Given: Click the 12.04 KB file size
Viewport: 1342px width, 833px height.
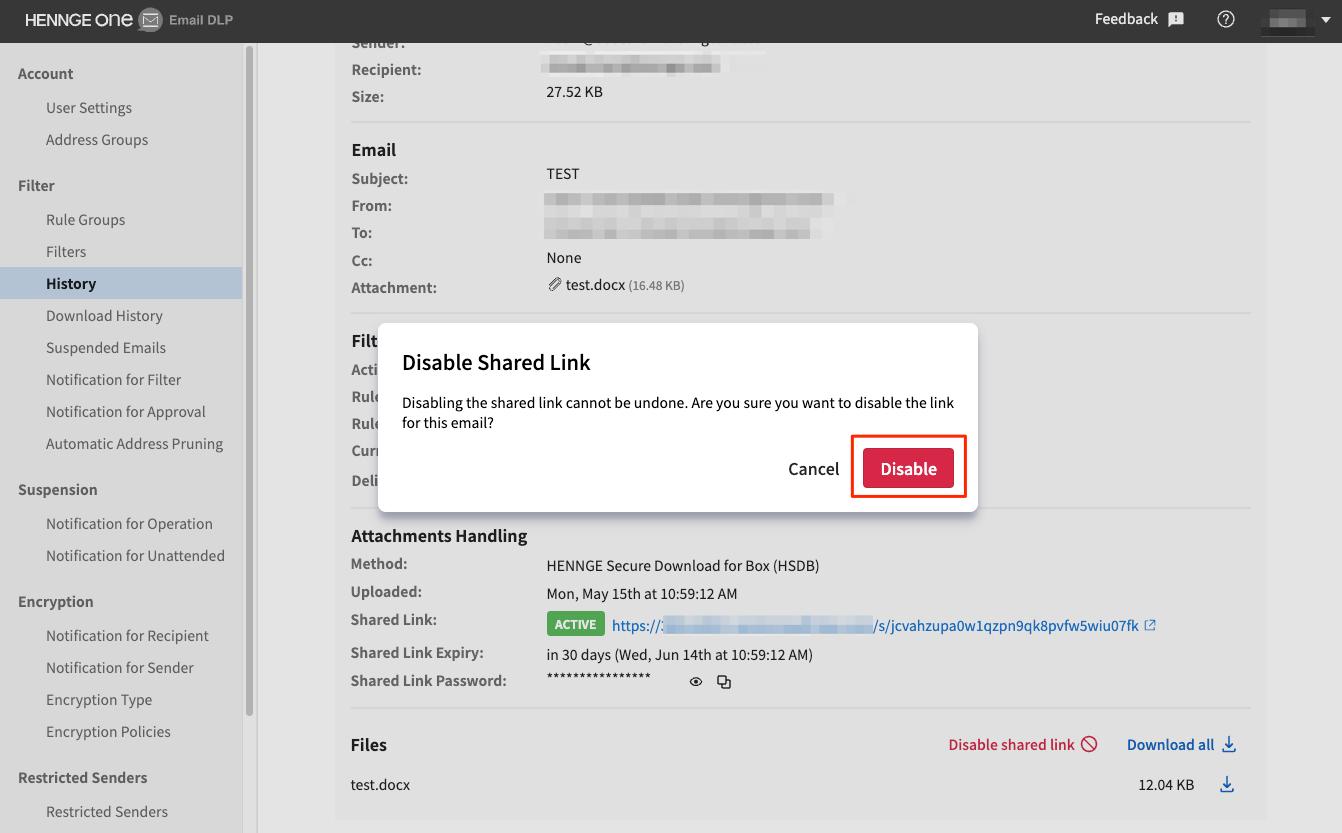Looking at the screenshot, I should tap(1166, 785).
